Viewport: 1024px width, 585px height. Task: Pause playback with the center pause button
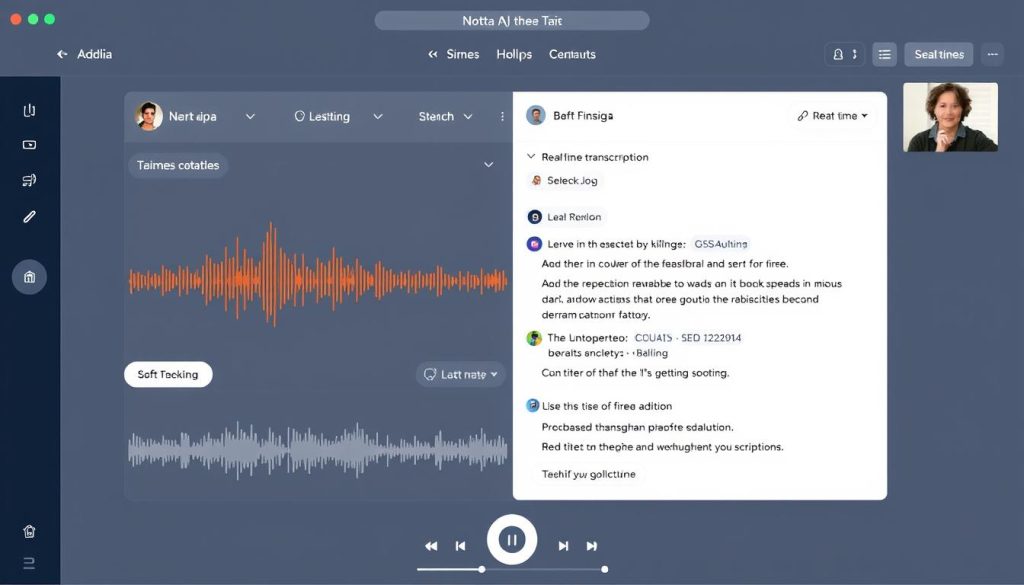point(512,541)
